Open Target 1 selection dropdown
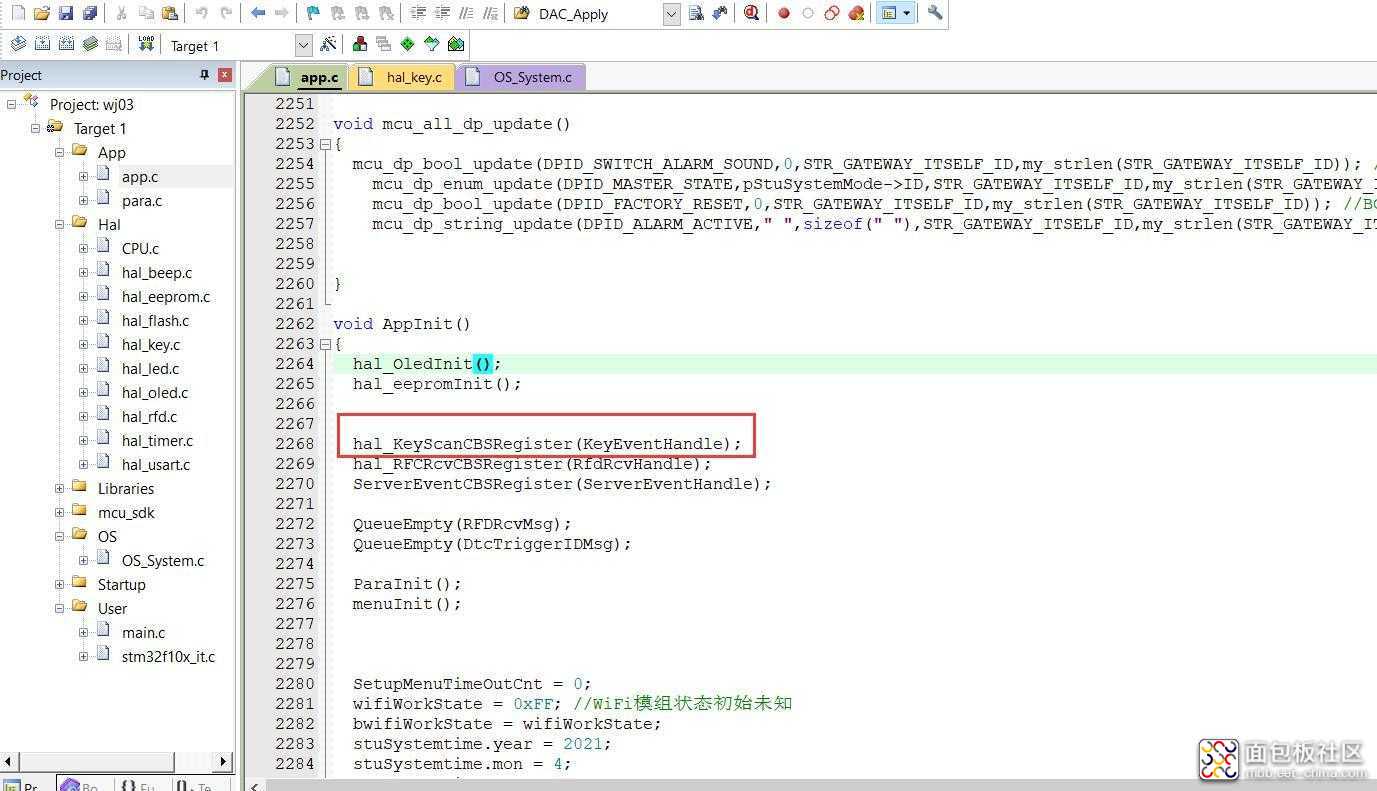 [x=304, y=45]
